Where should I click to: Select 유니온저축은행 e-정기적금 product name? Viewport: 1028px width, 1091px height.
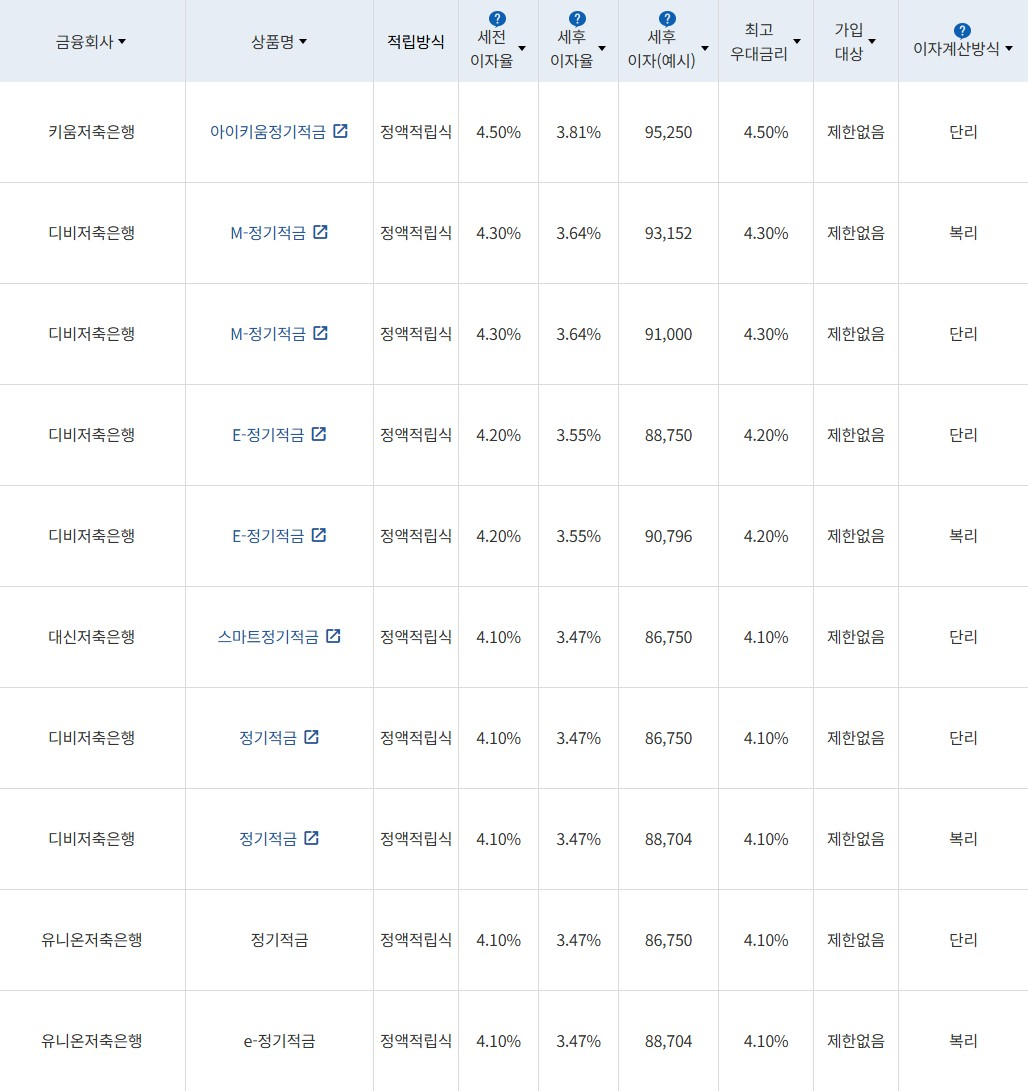click(279, 1041)
